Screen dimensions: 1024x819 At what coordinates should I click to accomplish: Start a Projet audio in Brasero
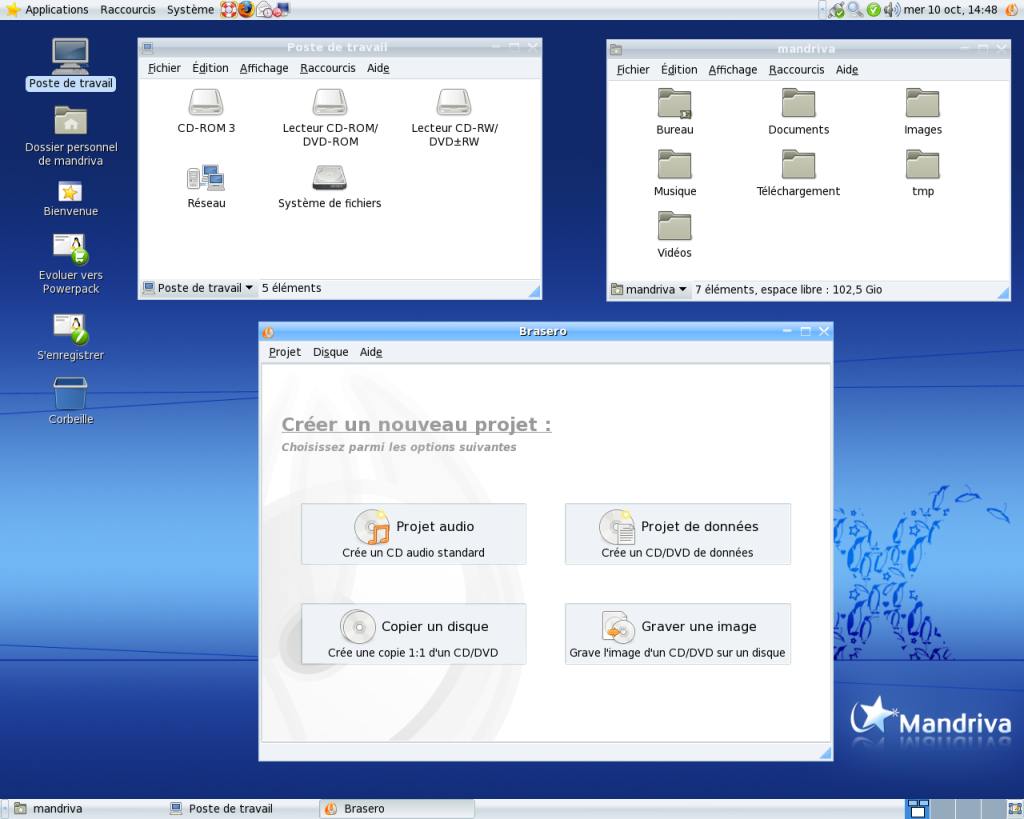coord(413,534)
